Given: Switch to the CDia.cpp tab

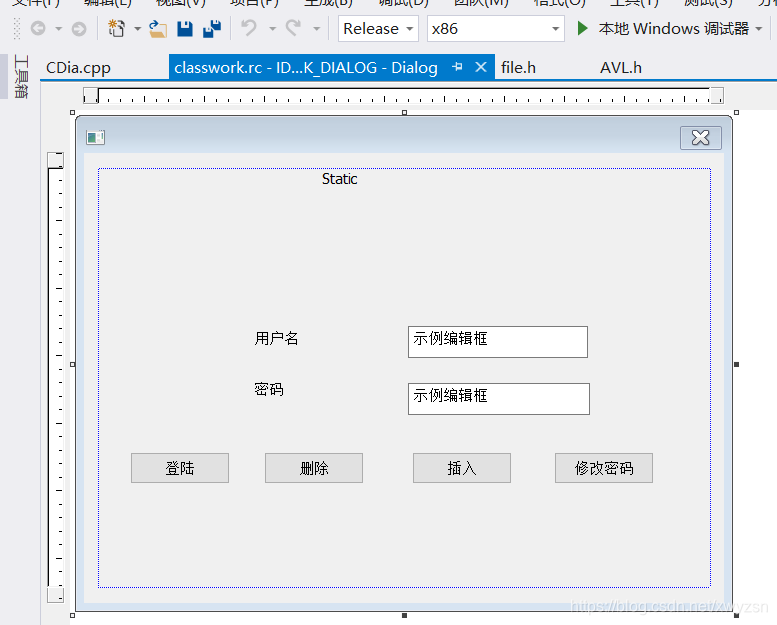Looking at the screenshot, I should tap(78, 67).
